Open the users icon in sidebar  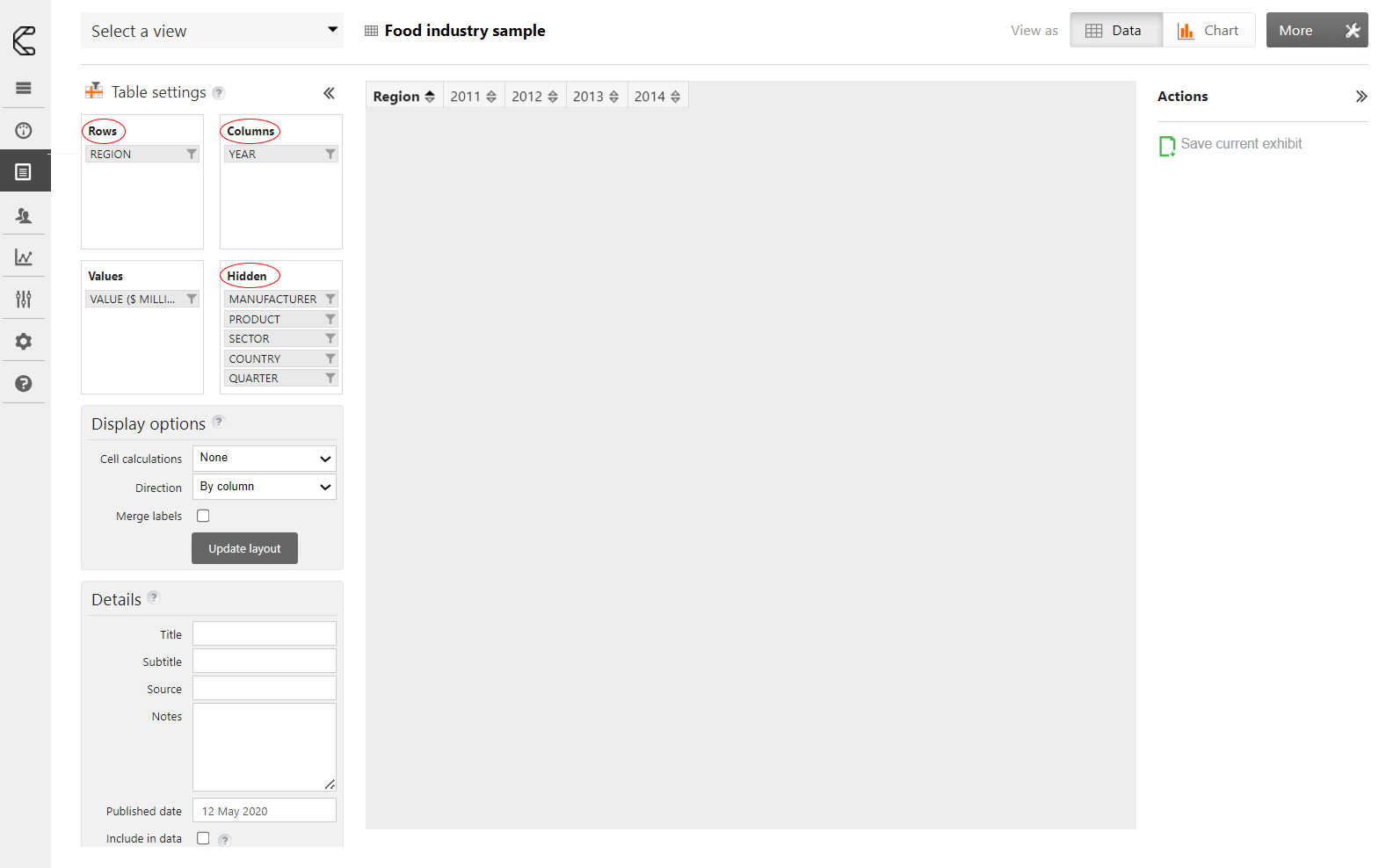click(x=24, y=215)
